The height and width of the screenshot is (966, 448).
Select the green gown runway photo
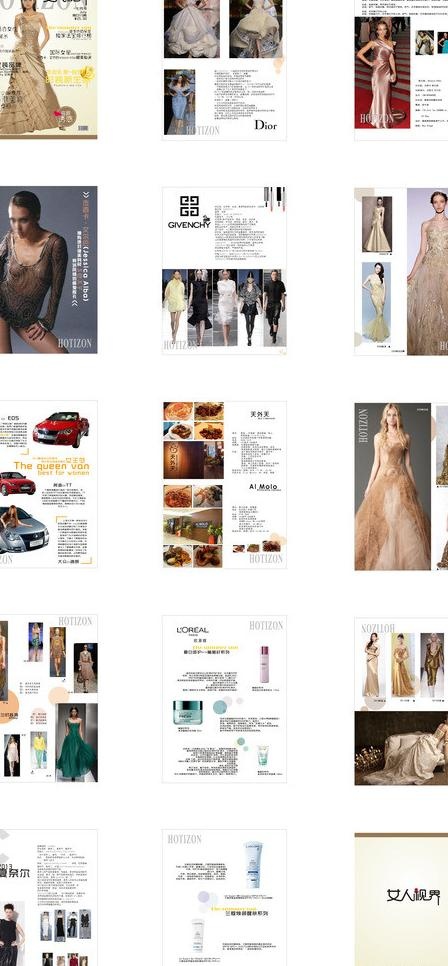(x=76, y=743)
